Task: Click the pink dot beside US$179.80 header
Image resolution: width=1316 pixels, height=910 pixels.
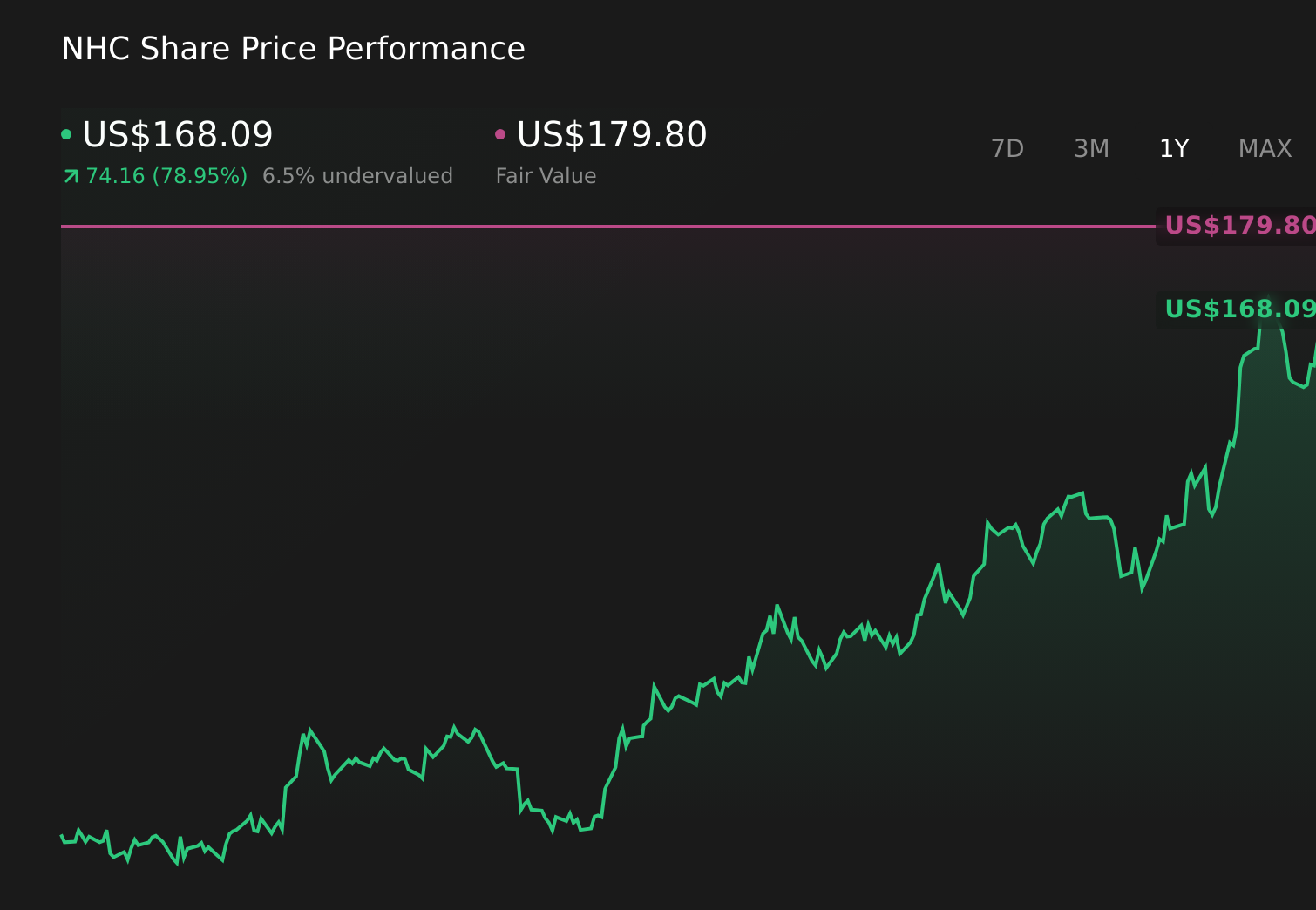Action: (x=500, y=134)
